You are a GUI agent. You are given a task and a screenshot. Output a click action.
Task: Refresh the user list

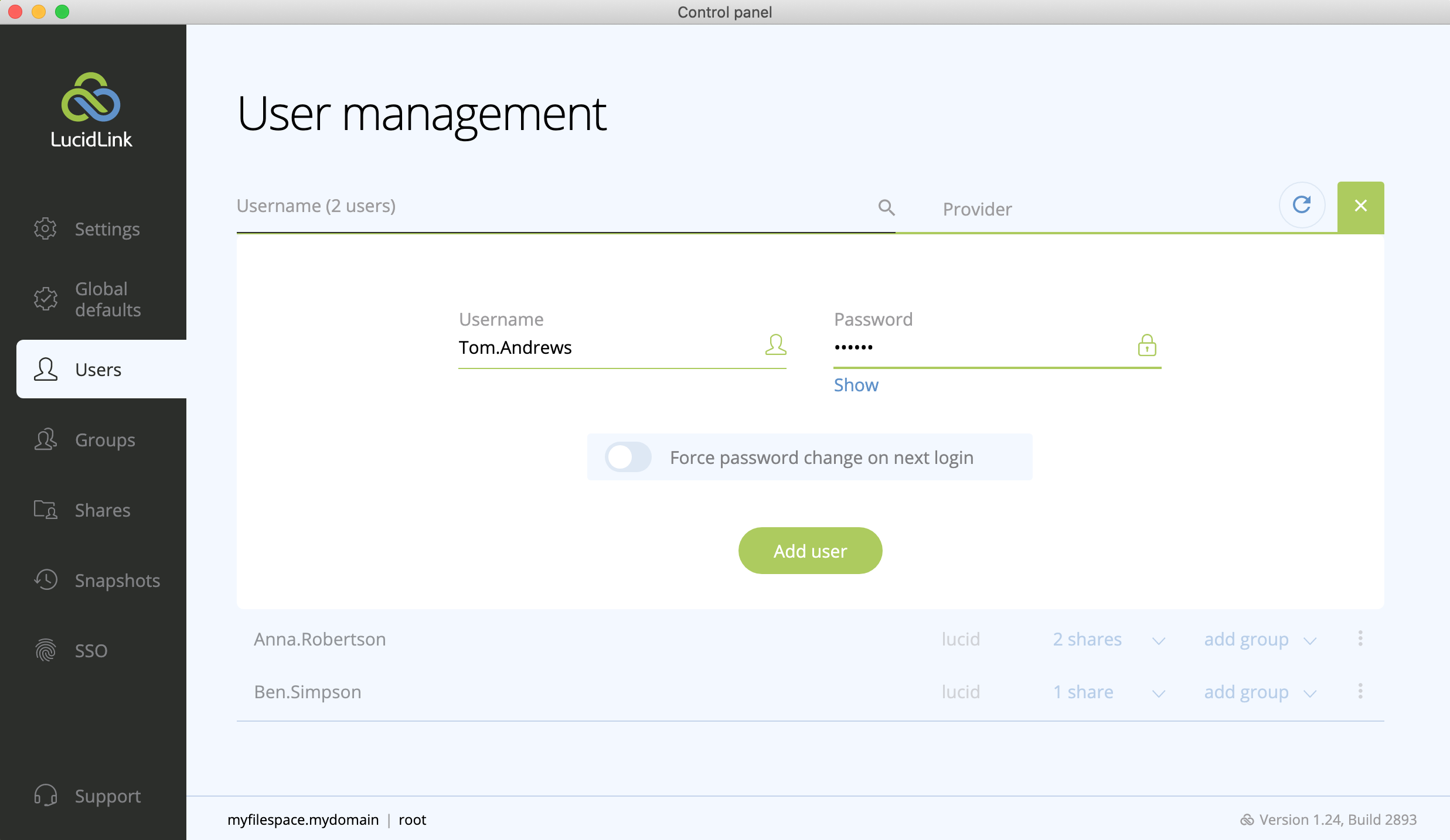click(x=1302, y=205)
